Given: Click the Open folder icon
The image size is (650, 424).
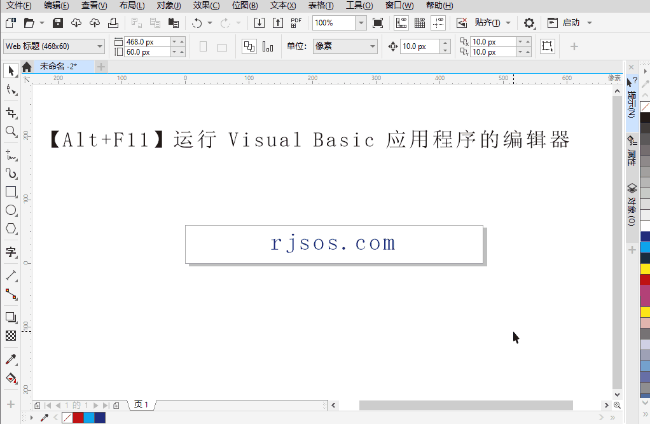Looking at the screenshot, I should 29,23.
